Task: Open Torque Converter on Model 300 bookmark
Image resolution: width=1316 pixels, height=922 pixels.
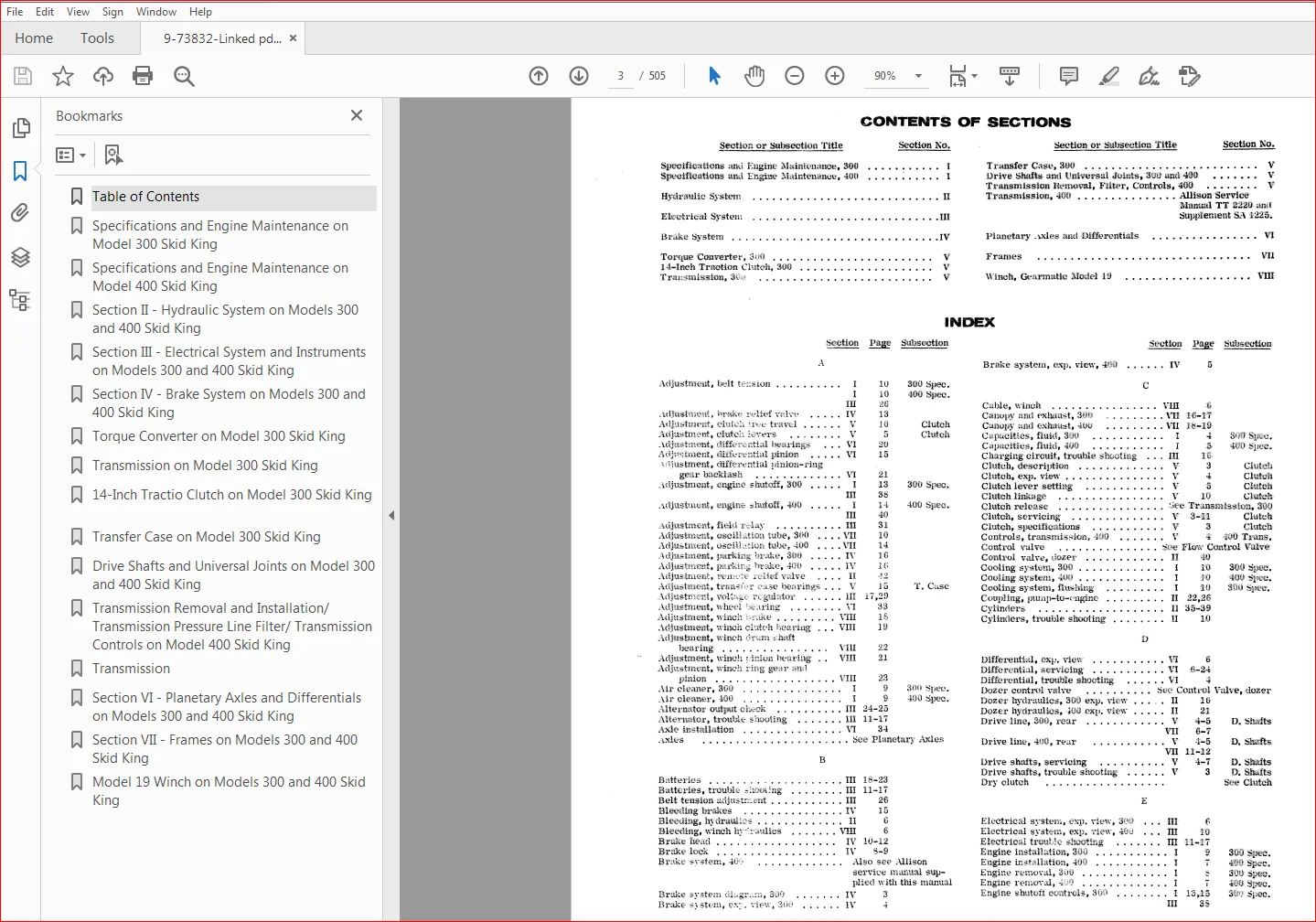Action: (219, 436)
